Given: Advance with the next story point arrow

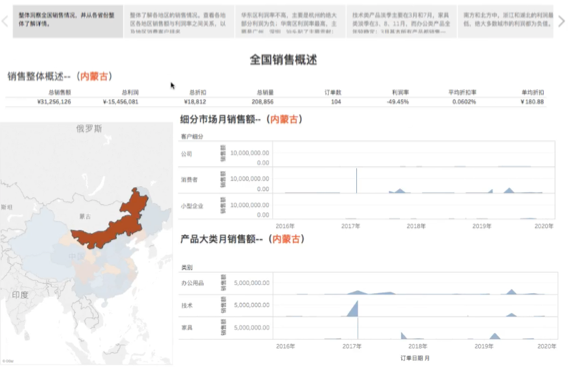Looking at the screenshot, I should (561, 21).
